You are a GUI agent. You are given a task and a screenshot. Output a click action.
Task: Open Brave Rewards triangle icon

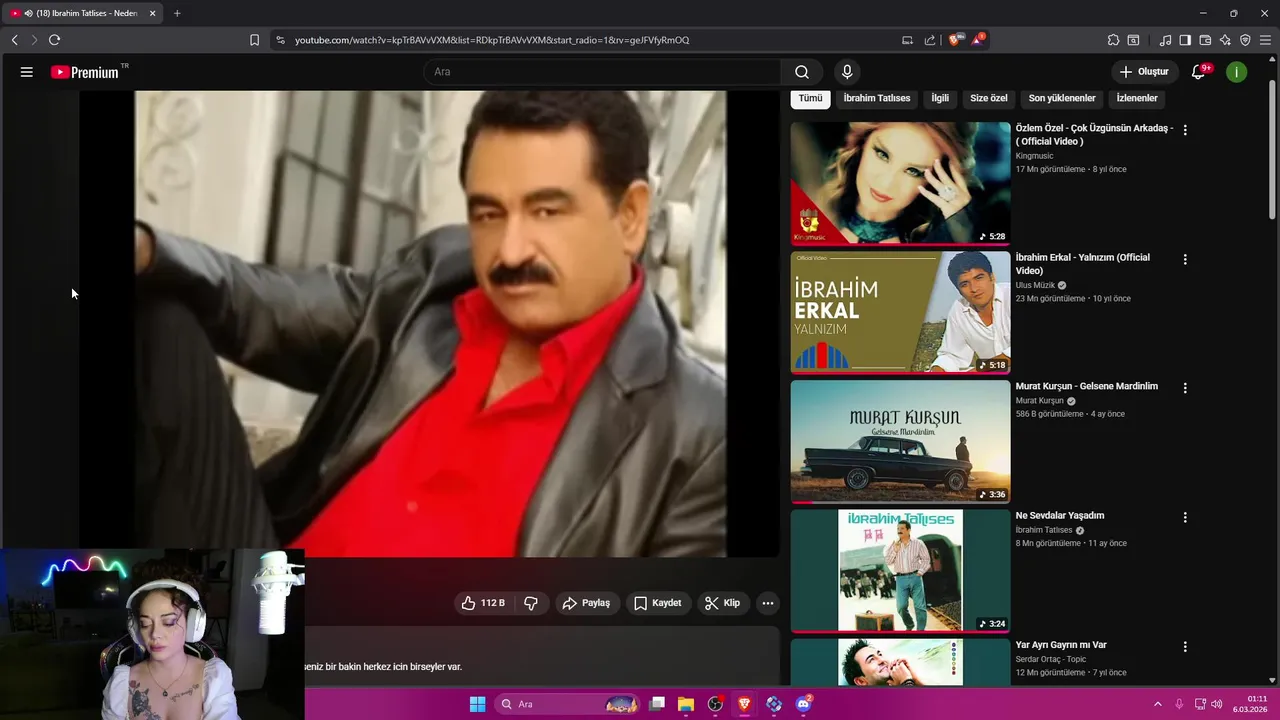tap(978, 40)
